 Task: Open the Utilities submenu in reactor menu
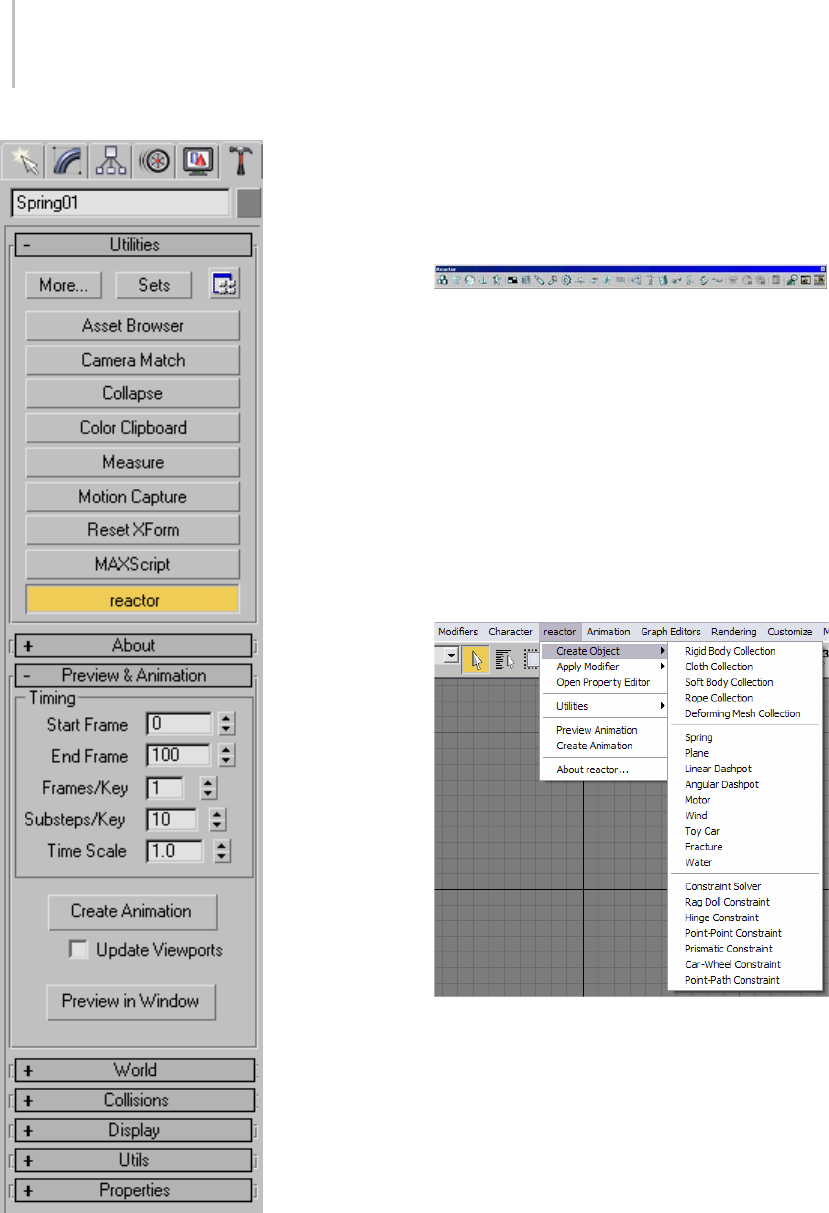pos(604,706)
